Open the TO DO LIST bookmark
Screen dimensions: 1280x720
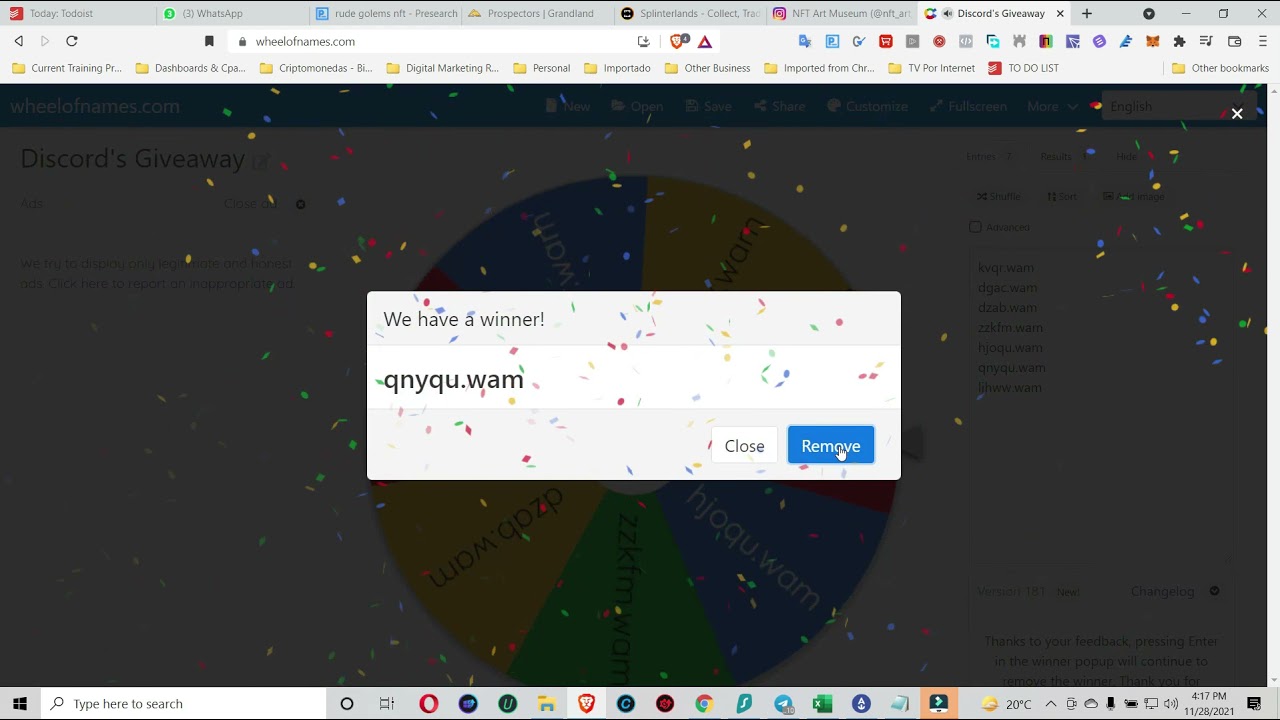[1023, 68]
